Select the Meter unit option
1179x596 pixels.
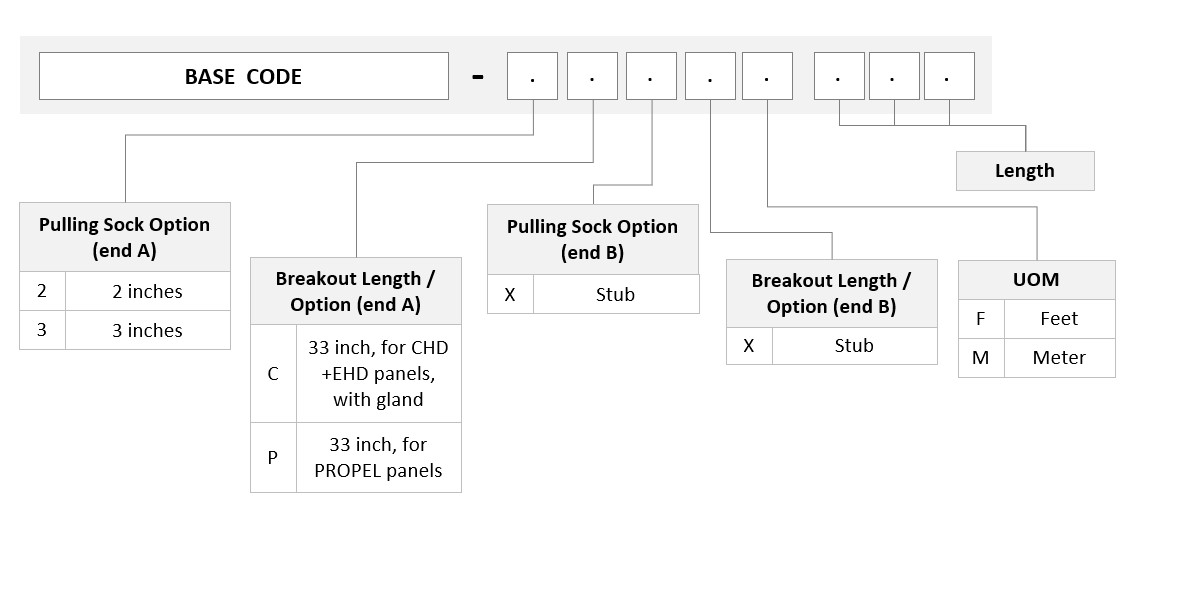click(x=1059, y=358)
